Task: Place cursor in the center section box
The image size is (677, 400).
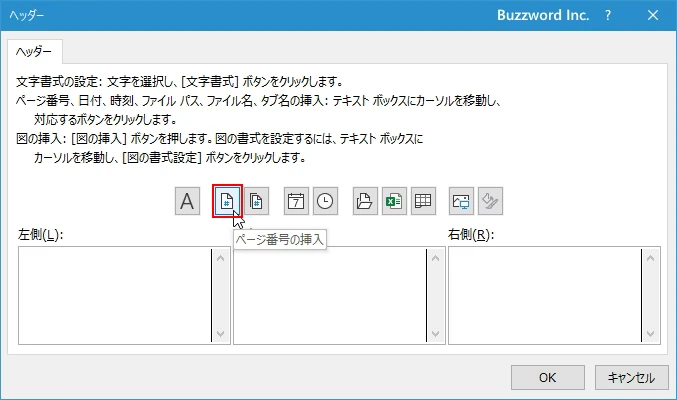Action: 328,295
